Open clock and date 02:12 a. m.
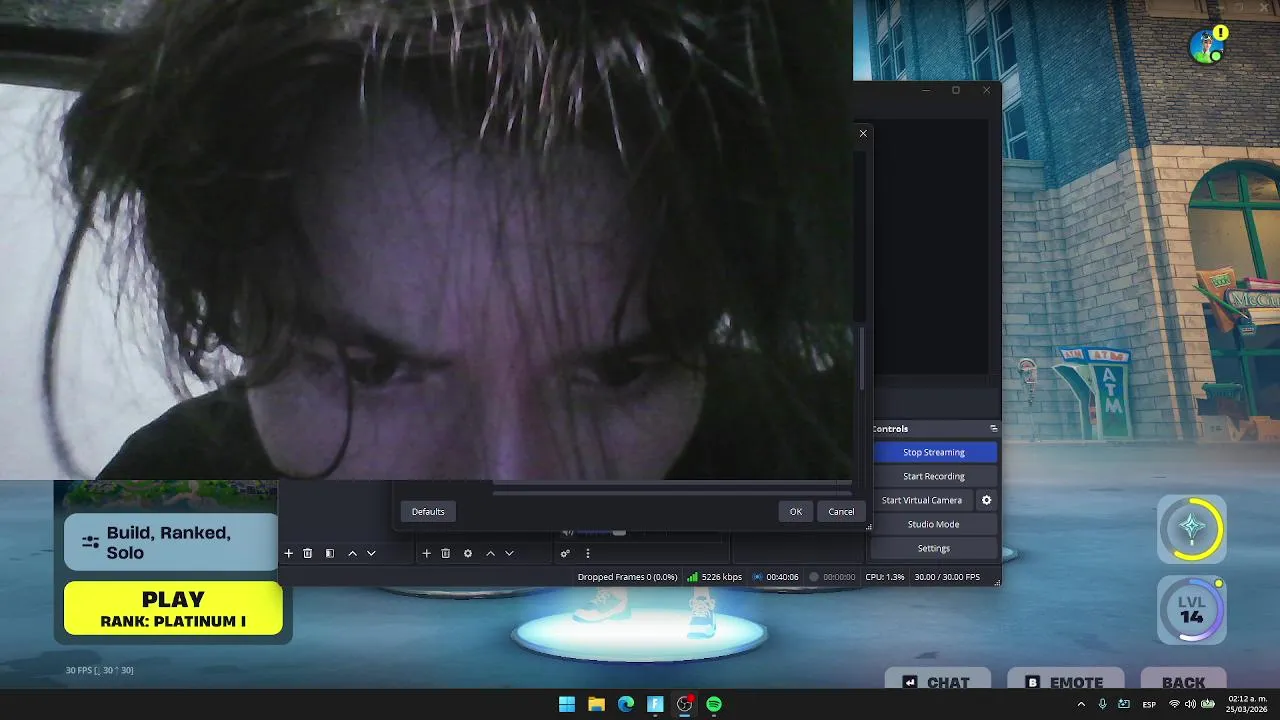Screen dimensions: 1280x720 pos(1247,704)
